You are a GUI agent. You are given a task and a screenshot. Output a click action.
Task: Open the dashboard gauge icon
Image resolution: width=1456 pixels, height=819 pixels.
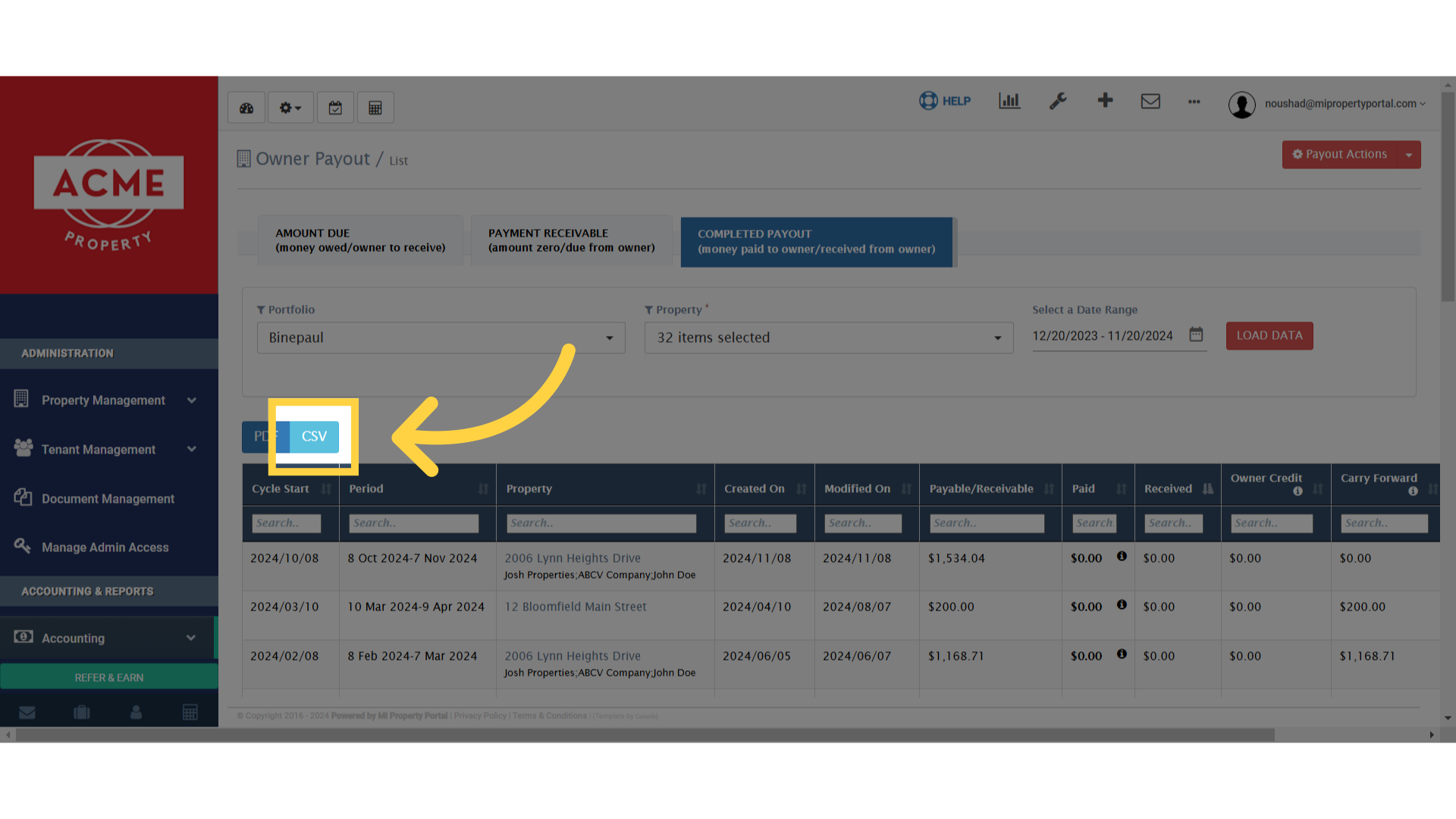click(246, 108)
